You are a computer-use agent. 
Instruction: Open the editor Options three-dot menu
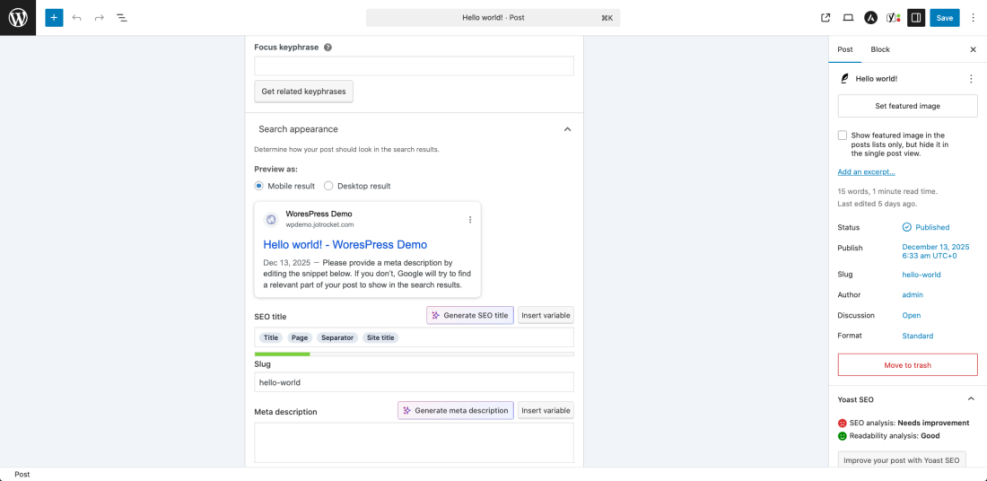click(973, 18)
